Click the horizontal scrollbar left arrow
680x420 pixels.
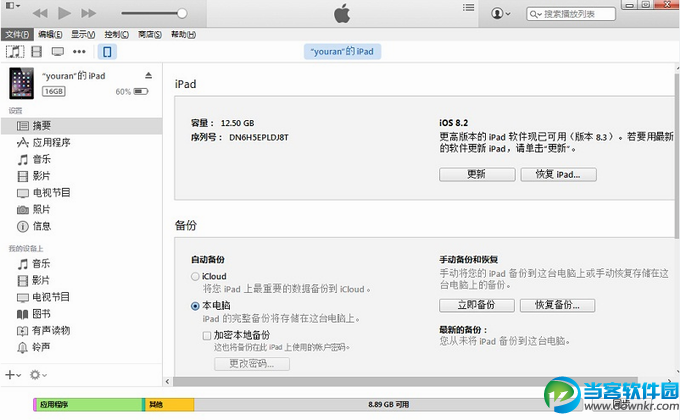pos(168,381)
